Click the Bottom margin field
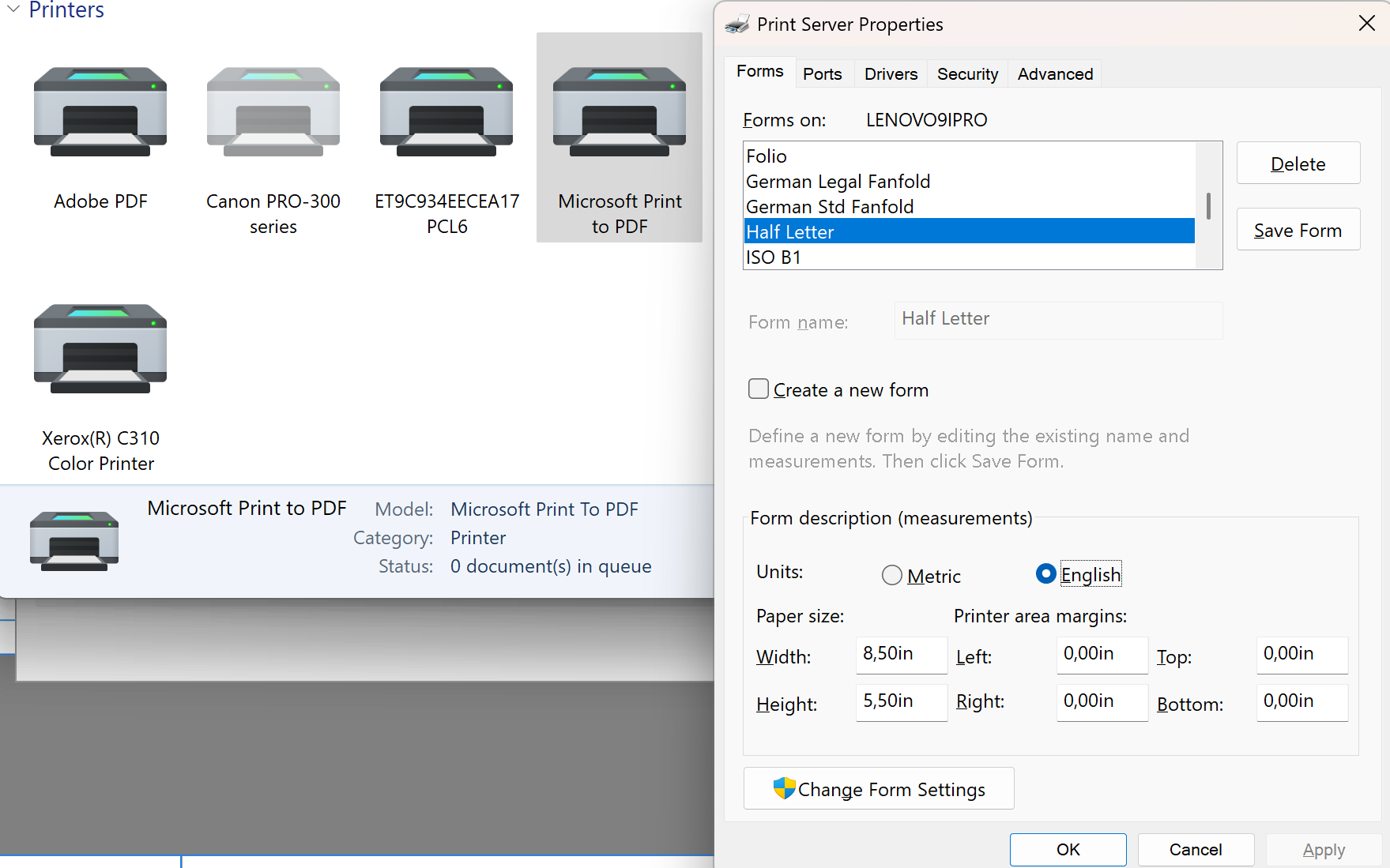1390x868 pixels. pos(1302,702)
